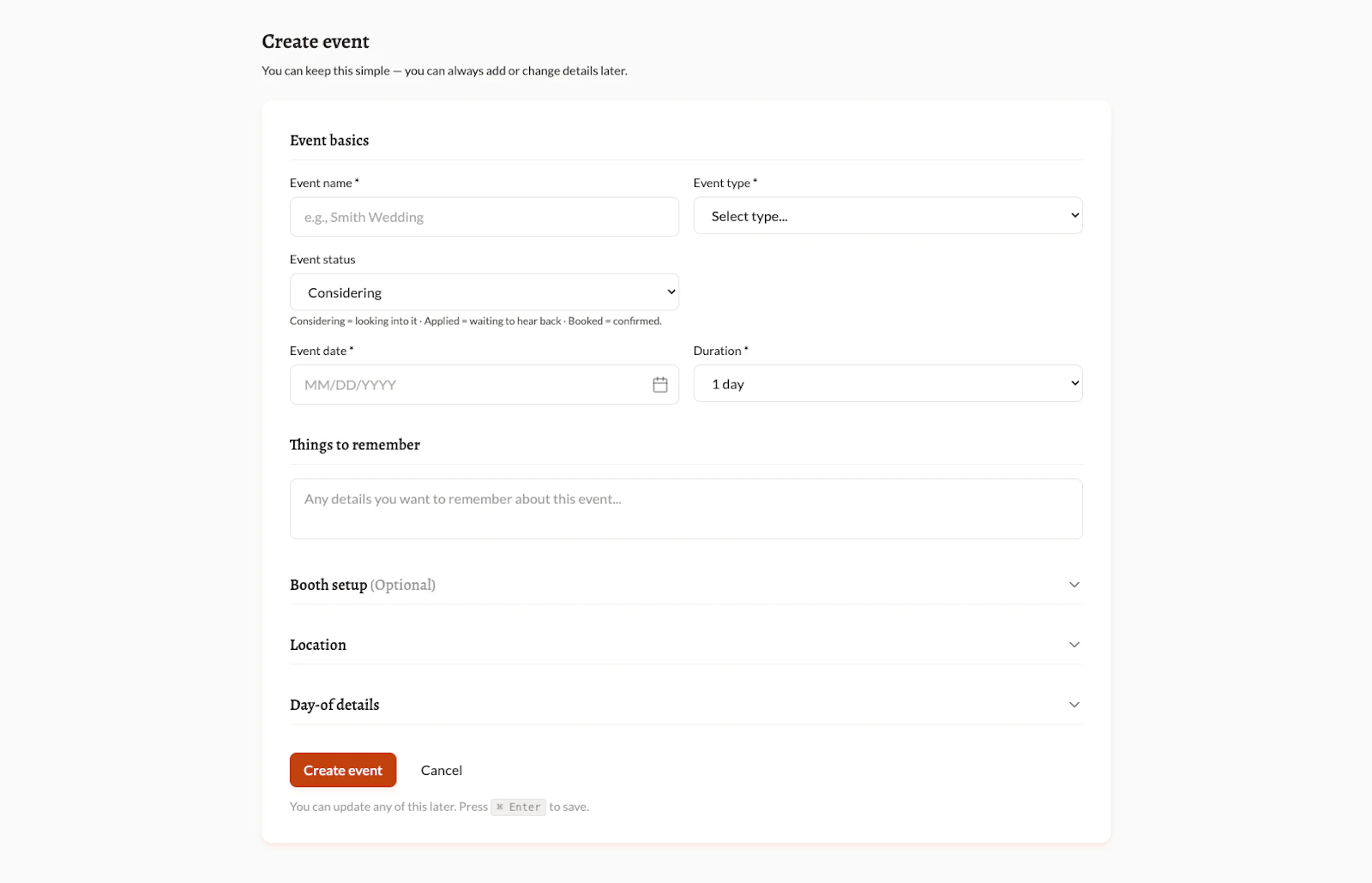Screen dimensions: 1372x883
Task: Click the Event name label
Action: [324, 183]
